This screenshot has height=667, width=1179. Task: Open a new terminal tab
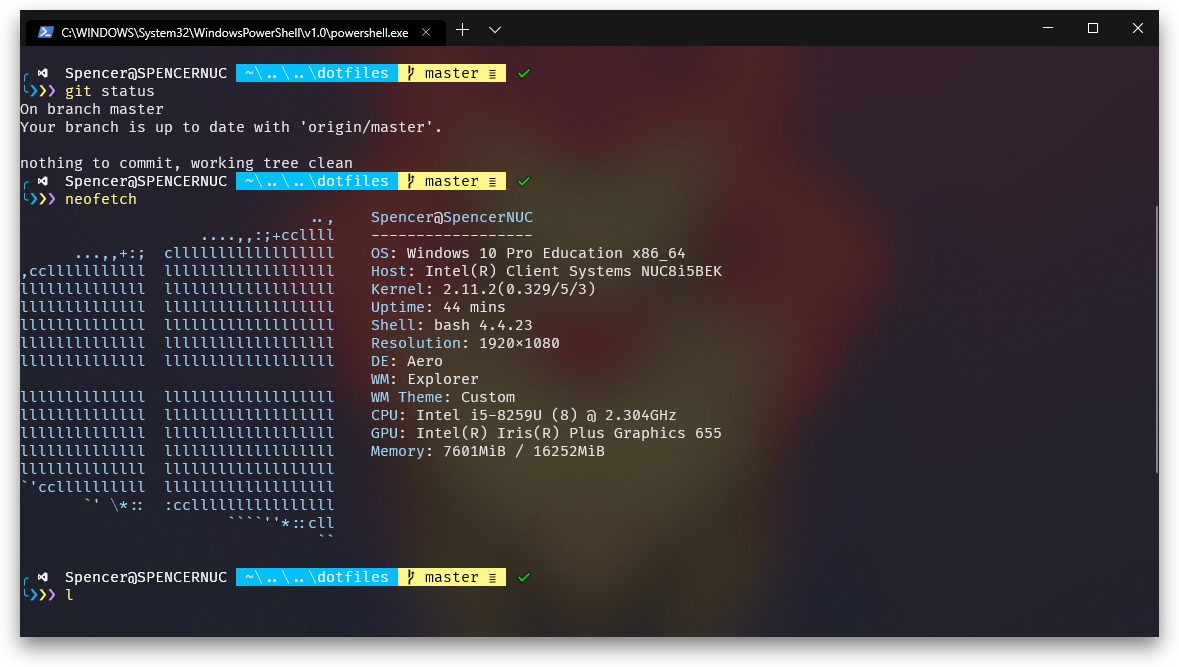[x=462, y=30]
